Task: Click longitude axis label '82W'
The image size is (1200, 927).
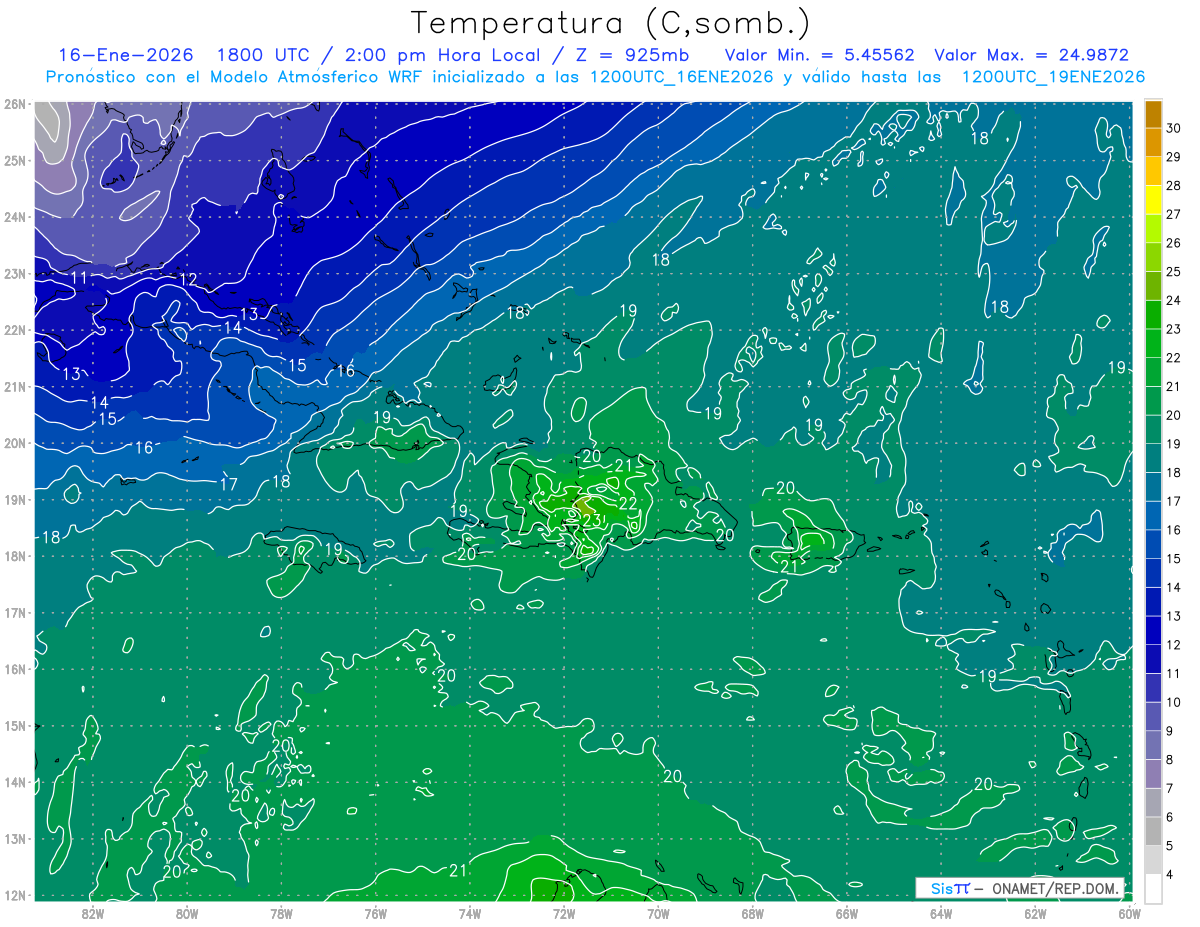Action: click(93, 912)
